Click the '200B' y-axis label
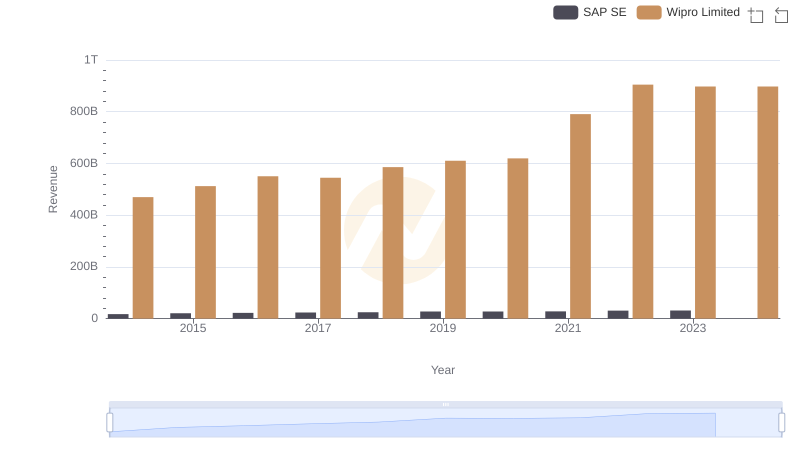Viewport: 800px width, 461px height. pyautogui.click(x=84, y=266)
